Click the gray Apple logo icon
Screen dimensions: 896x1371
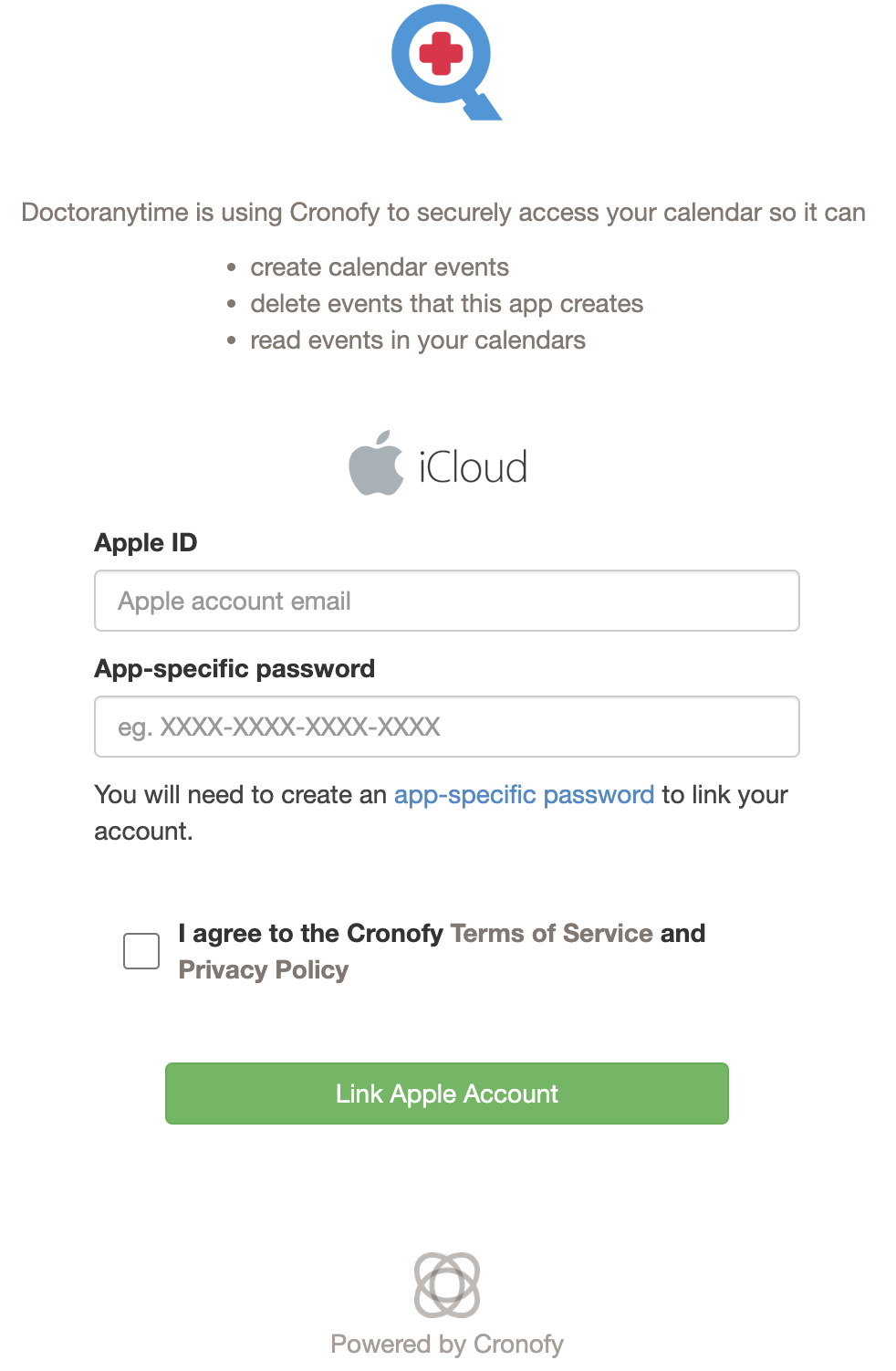[376, 463]
